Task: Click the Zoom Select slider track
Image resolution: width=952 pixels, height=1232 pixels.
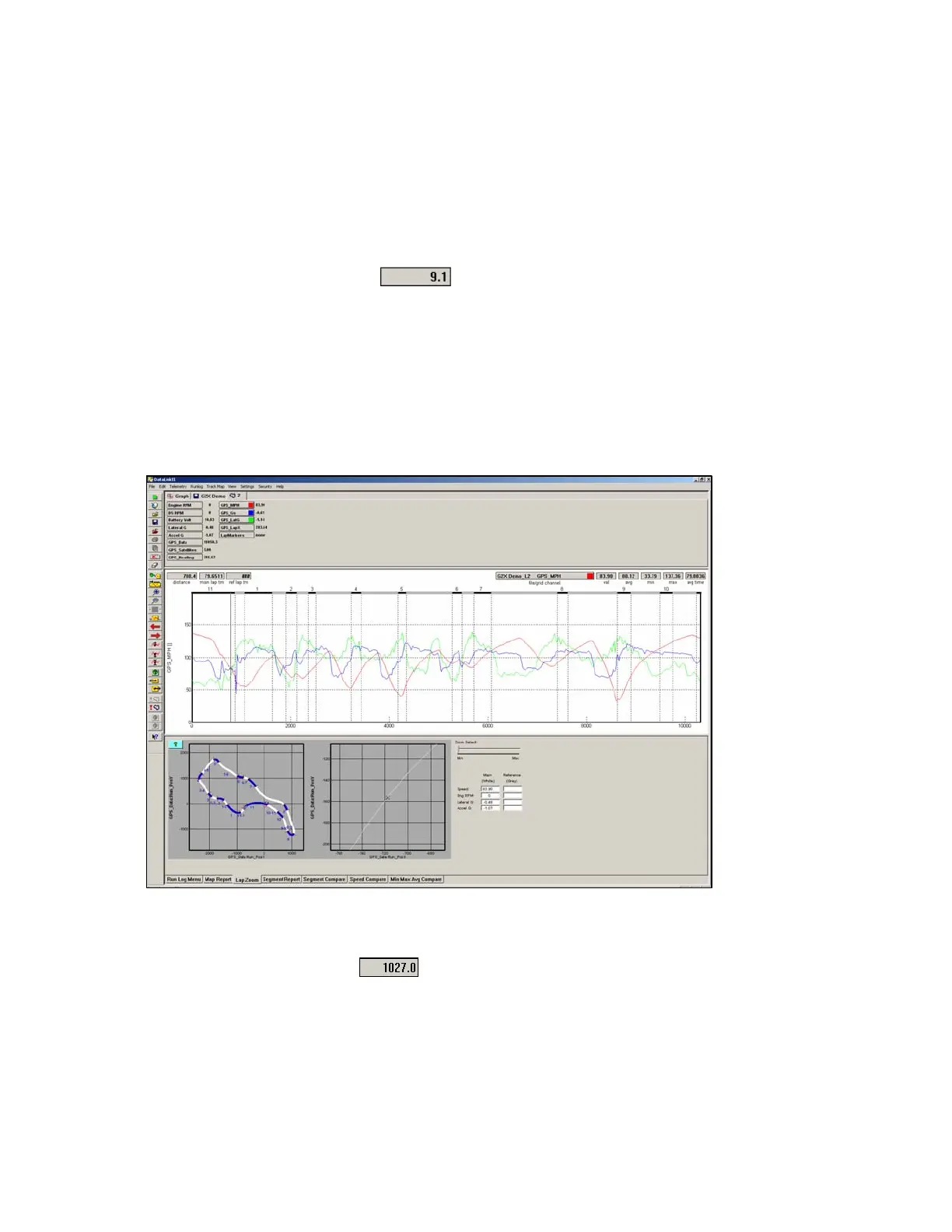Action: click(x=488, y=751)
